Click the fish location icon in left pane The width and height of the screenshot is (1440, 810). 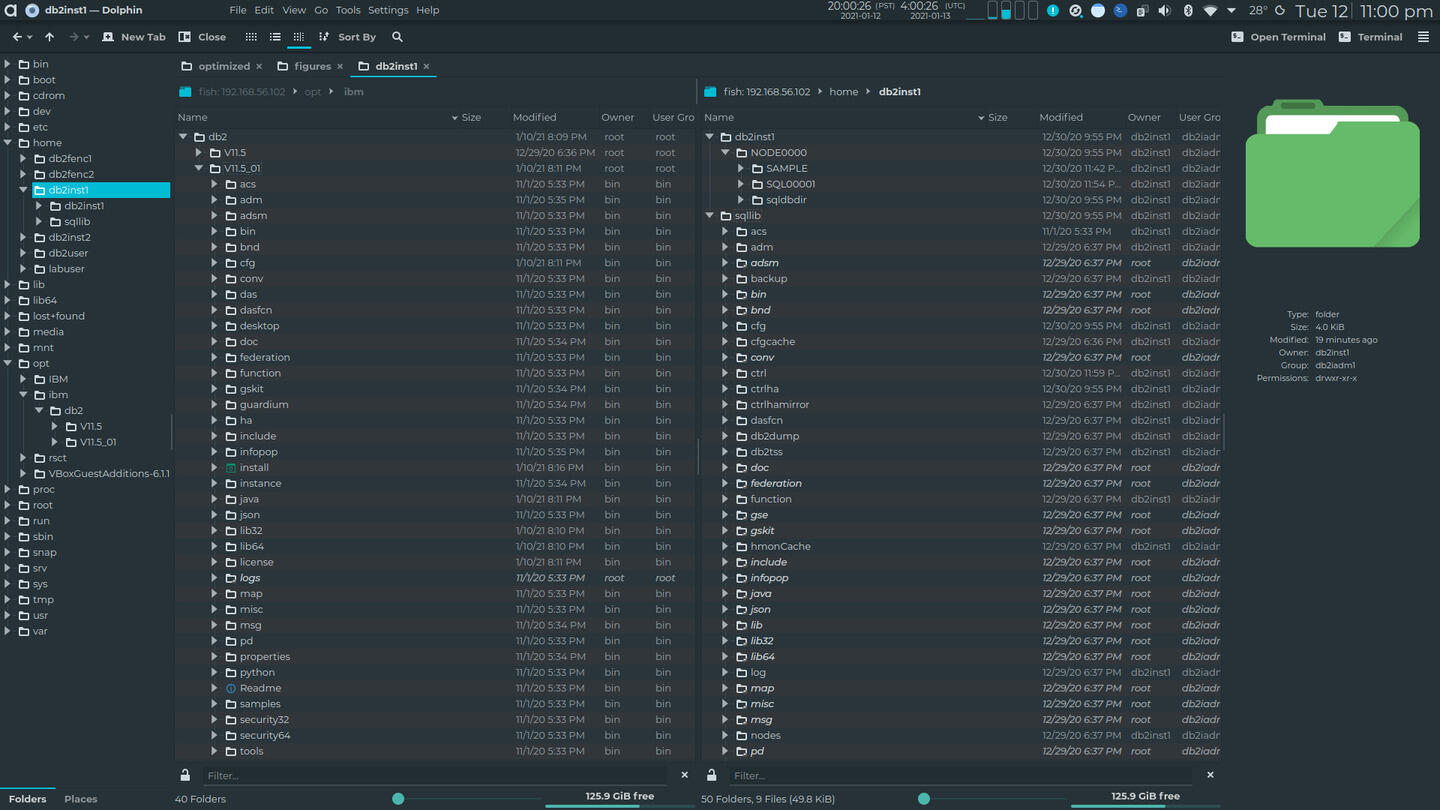185,92
